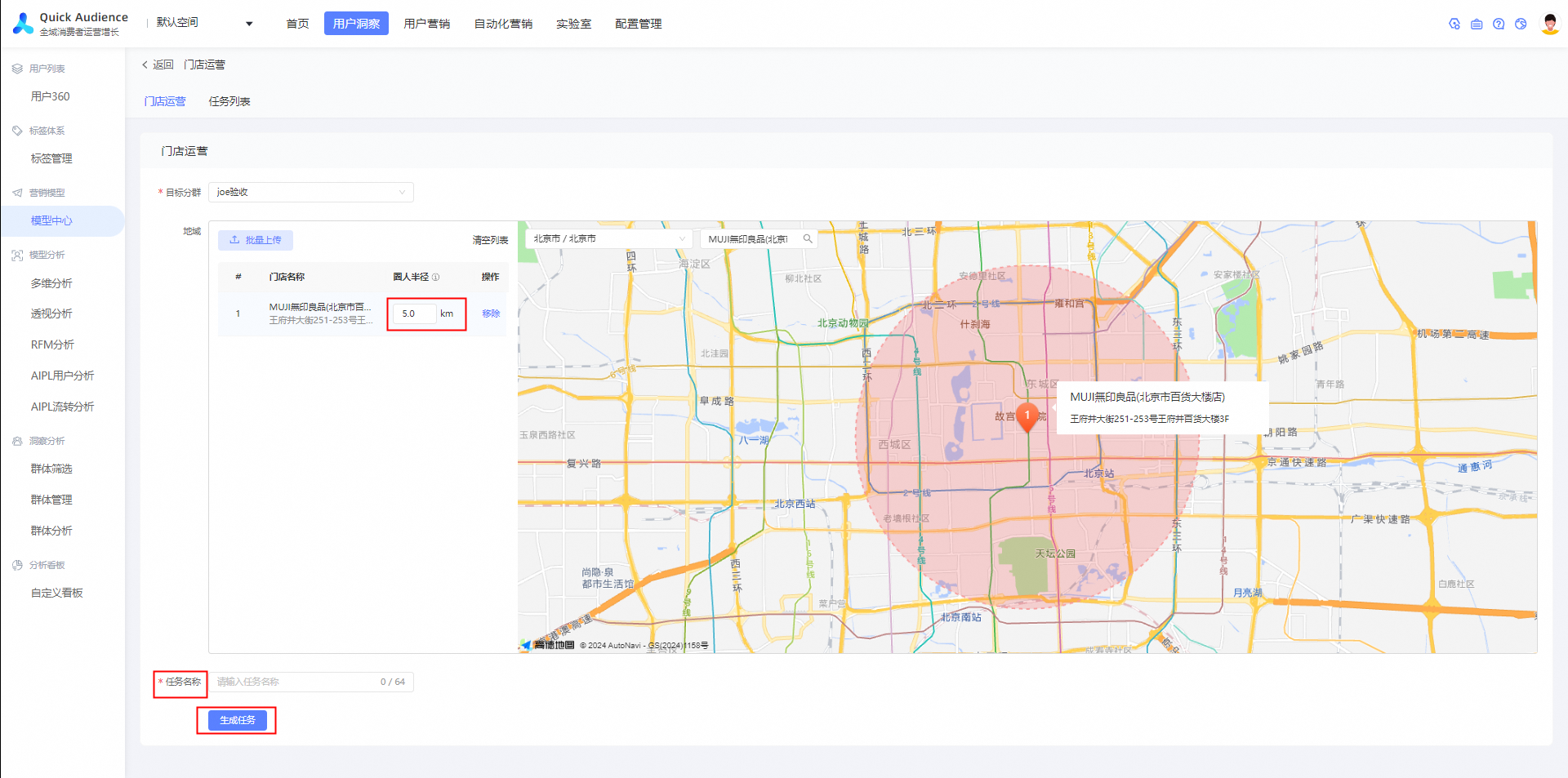
Task: Open 透视分析 in the sidebar
Action: (x=51, y=313)
